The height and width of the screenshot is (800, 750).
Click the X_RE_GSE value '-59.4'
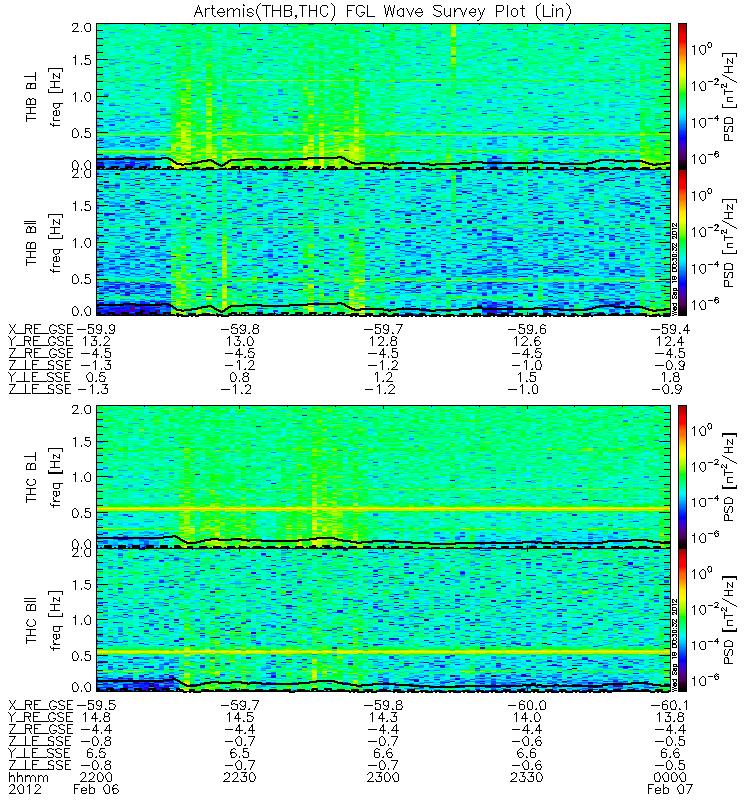670,329
